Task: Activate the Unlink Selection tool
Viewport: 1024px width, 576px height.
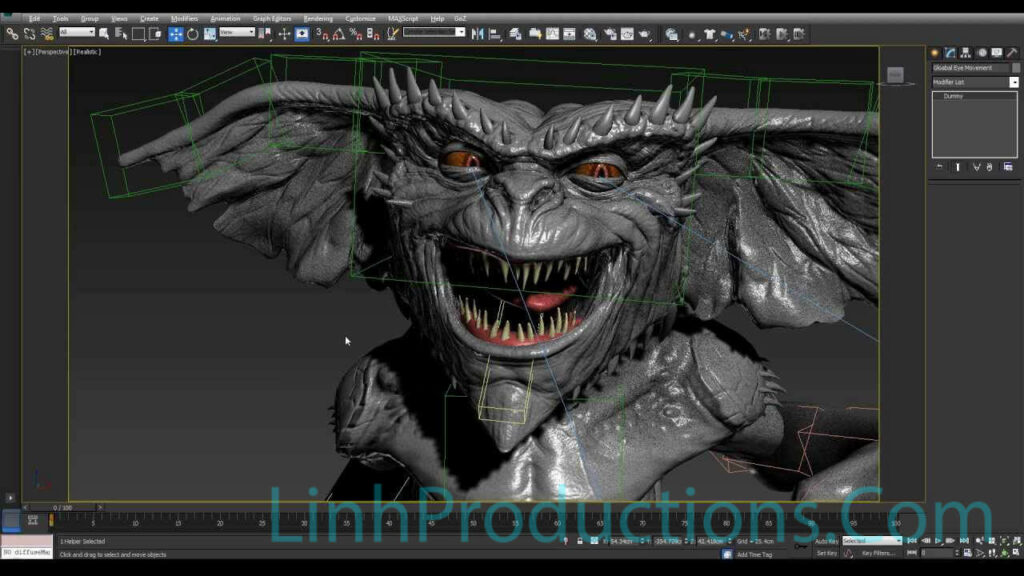Action: coord(29,34)
